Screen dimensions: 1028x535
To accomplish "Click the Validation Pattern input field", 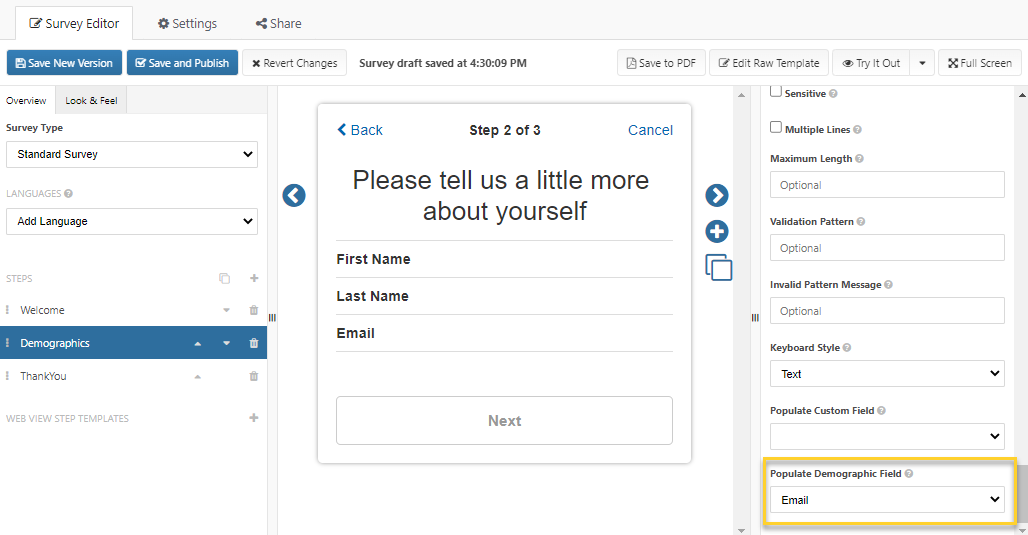I will tap(886, 248).
